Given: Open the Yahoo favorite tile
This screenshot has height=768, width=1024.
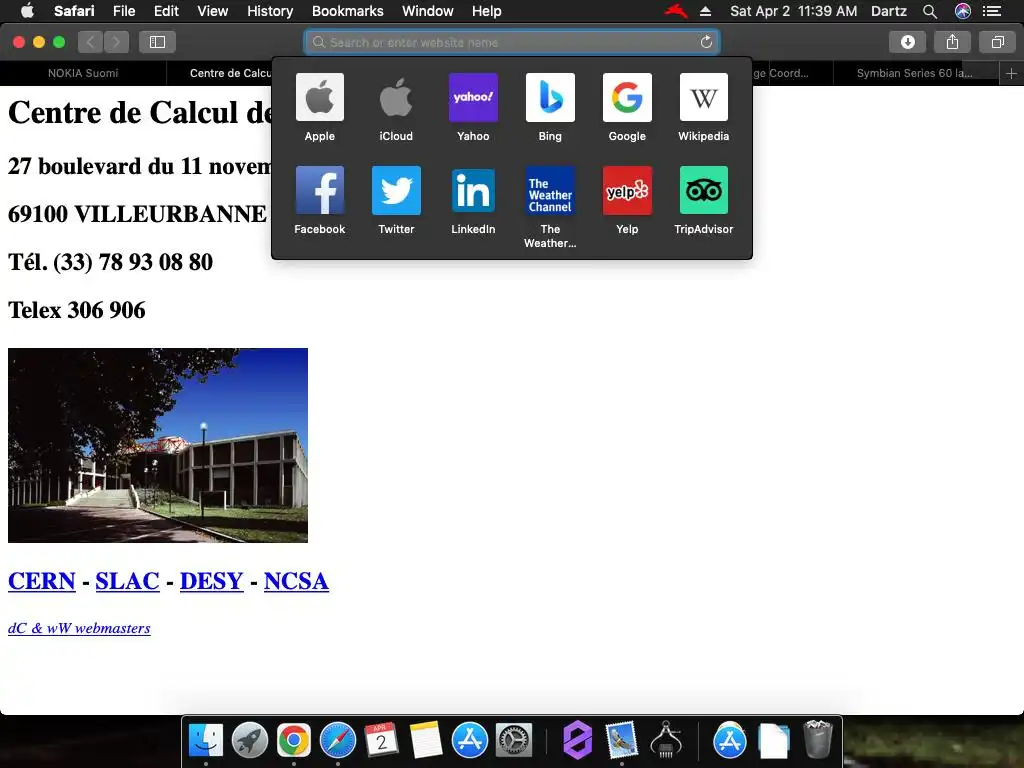Looking at the screenshot, I should click(473, 97).
